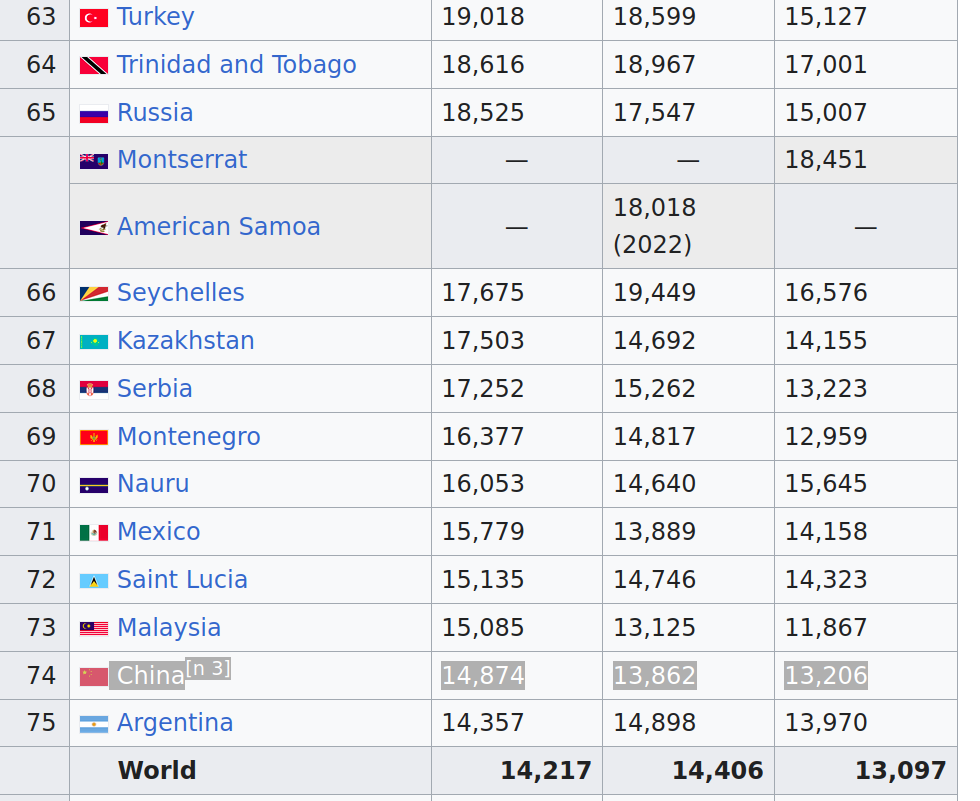Open the Malaysia link
This screenshot has height=801, width=980.
click(x=169, y=628)
